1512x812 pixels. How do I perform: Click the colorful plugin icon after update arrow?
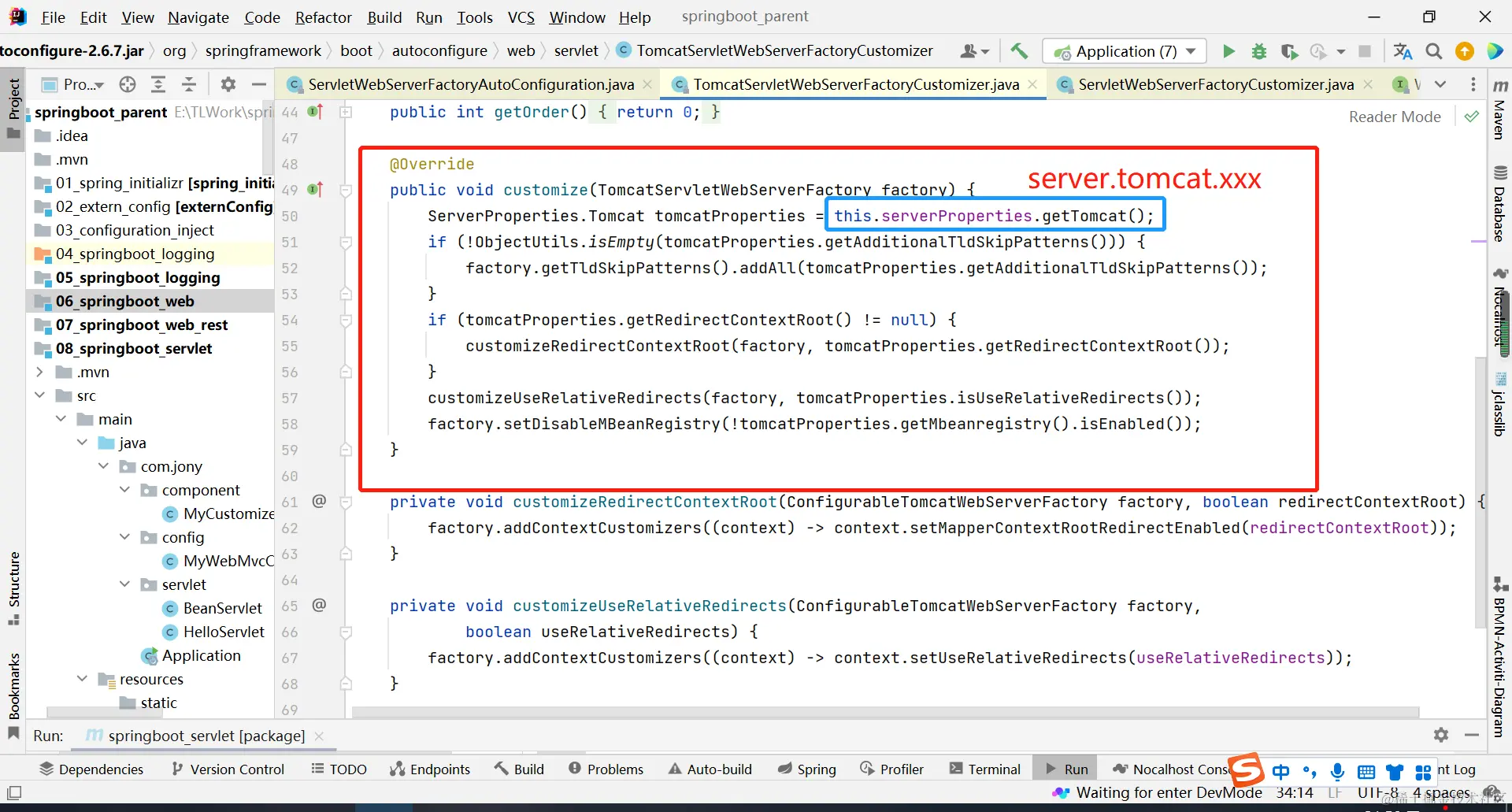(x=1495, y=51)
